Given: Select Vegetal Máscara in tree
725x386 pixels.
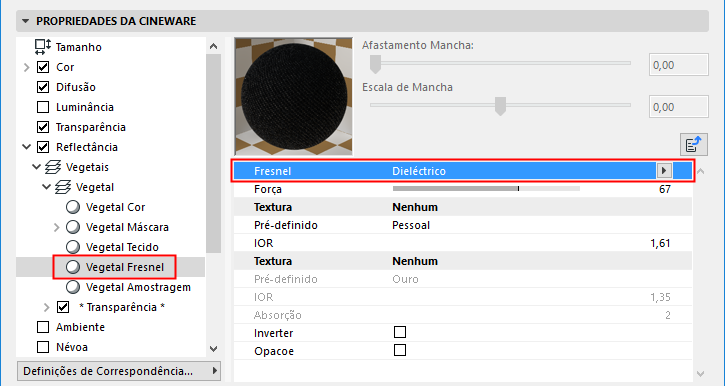Looking at the screenshot, I should pos(127,227).
